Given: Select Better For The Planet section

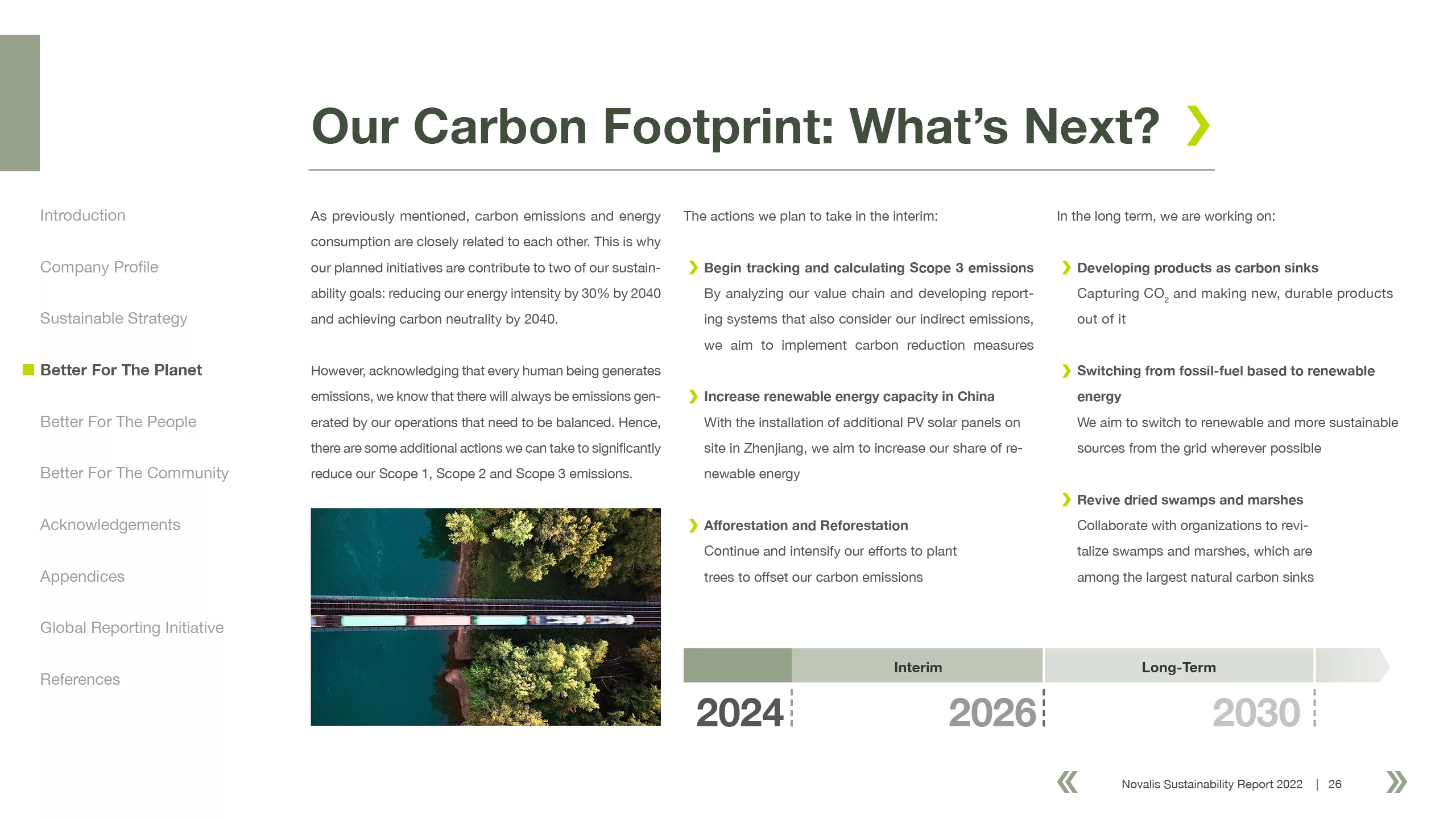Looking at the screenshot, I should 121,370.
